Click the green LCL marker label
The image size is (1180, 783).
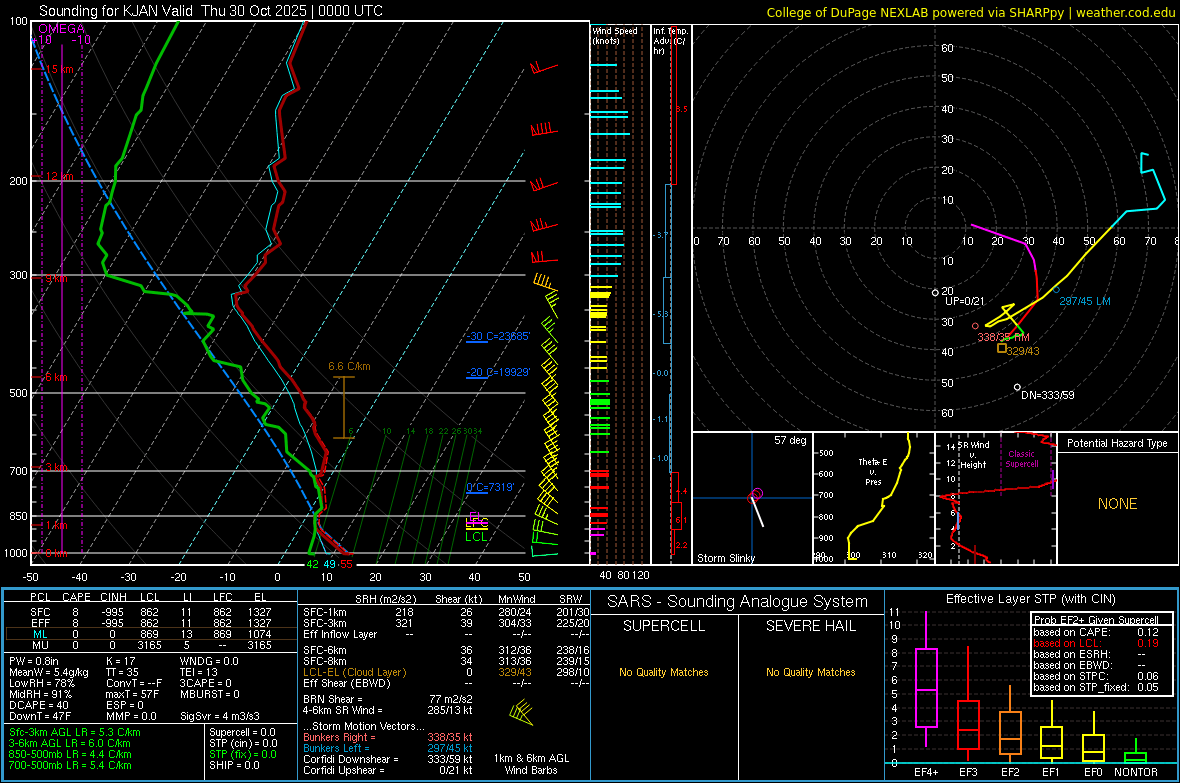point(476,537)
